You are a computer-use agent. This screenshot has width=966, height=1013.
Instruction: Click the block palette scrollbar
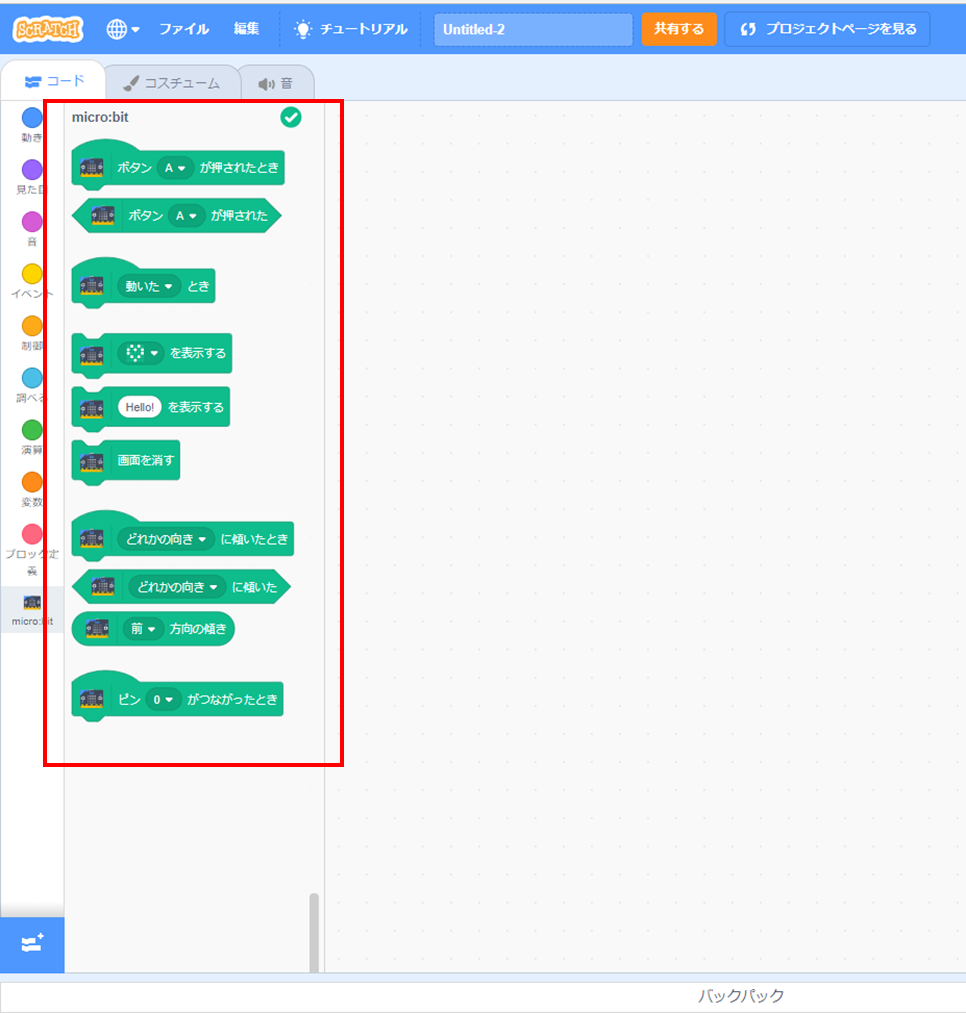coord(314,932)
